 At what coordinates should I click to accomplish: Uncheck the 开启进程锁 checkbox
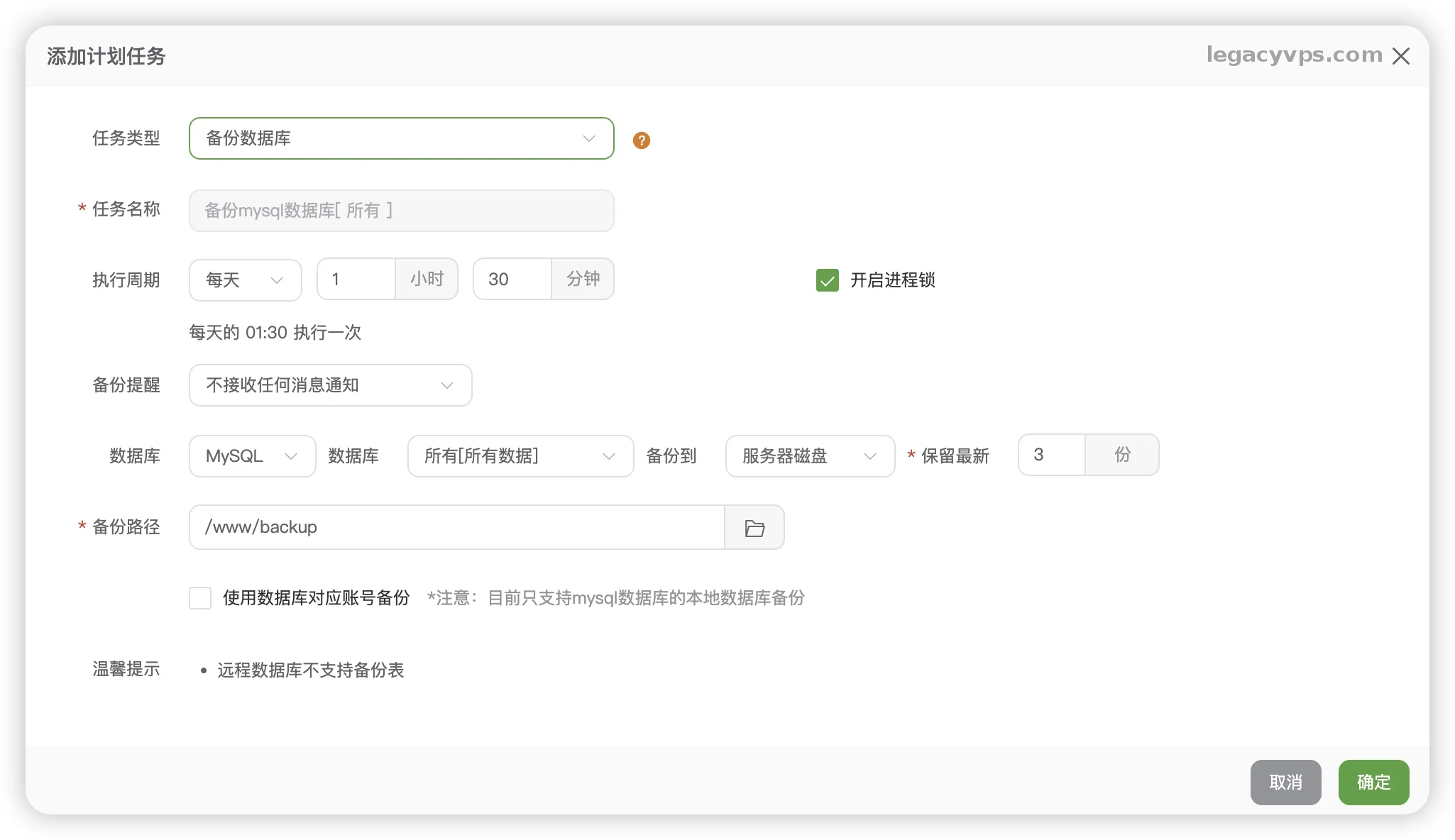[x=827, y=280]
